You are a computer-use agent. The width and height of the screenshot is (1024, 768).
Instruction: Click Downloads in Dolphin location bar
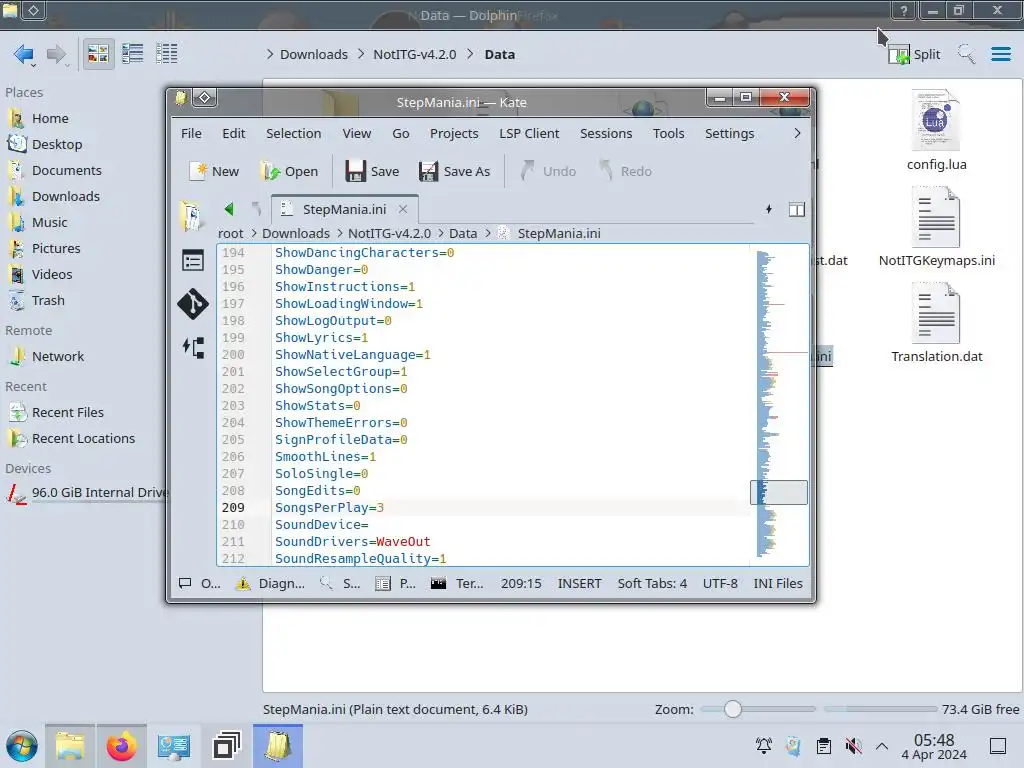[313, 54]
